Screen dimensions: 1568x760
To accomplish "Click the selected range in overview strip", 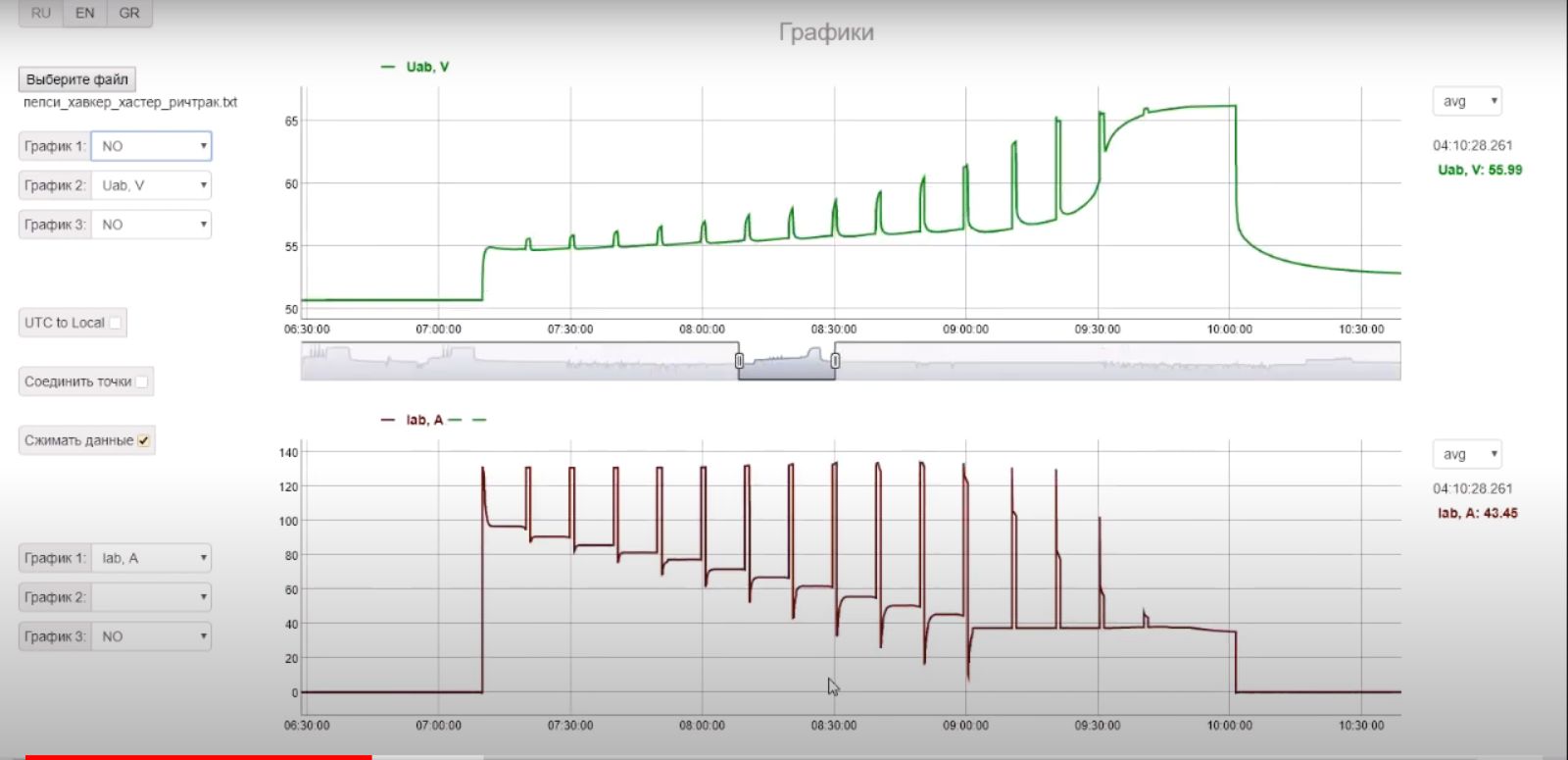I will 787,361.
